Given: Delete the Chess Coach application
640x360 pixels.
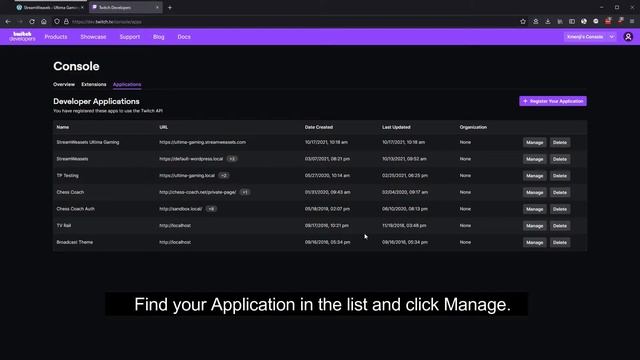Looking at the screenshot, I should [x=560, y=192].
